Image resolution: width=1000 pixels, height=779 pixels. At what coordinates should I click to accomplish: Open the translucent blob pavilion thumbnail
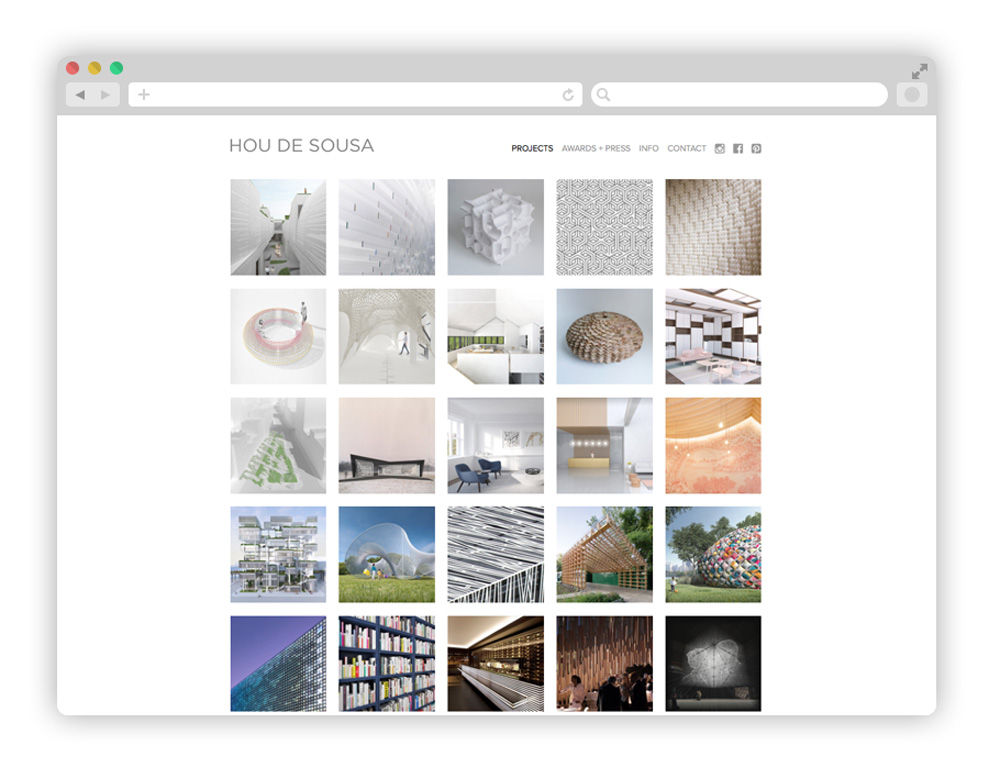tap(387, 554)
